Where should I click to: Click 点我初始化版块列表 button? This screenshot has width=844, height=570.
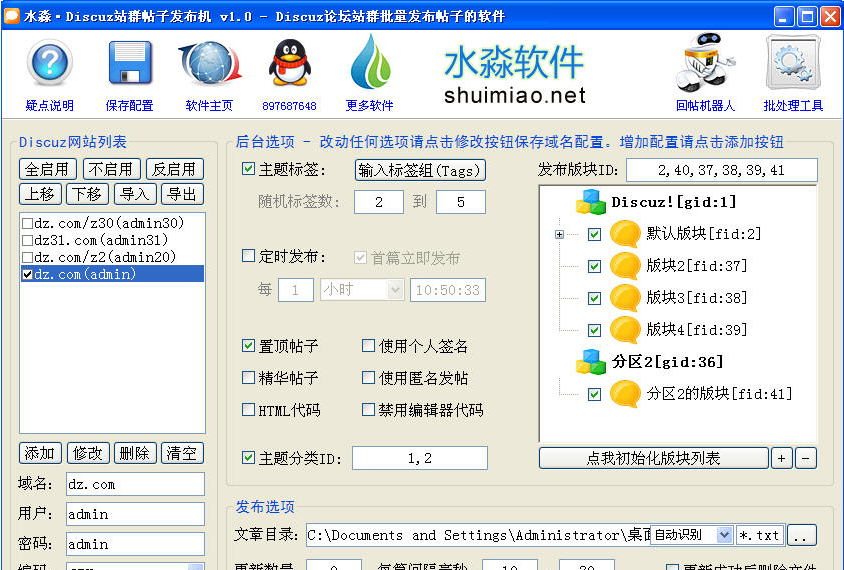click(653, 458)
